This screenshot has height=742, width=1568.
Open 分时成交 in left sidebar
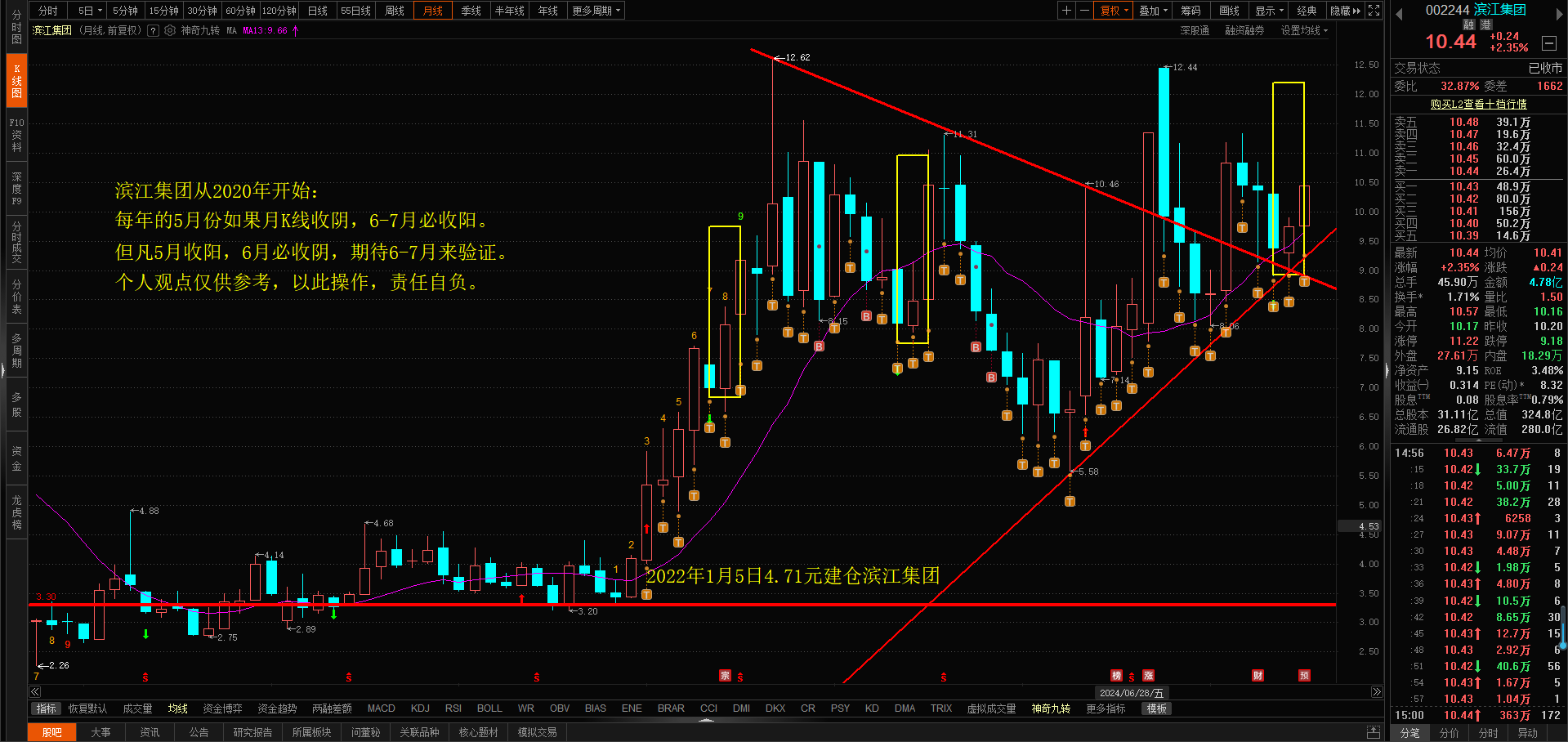(16, 242)
